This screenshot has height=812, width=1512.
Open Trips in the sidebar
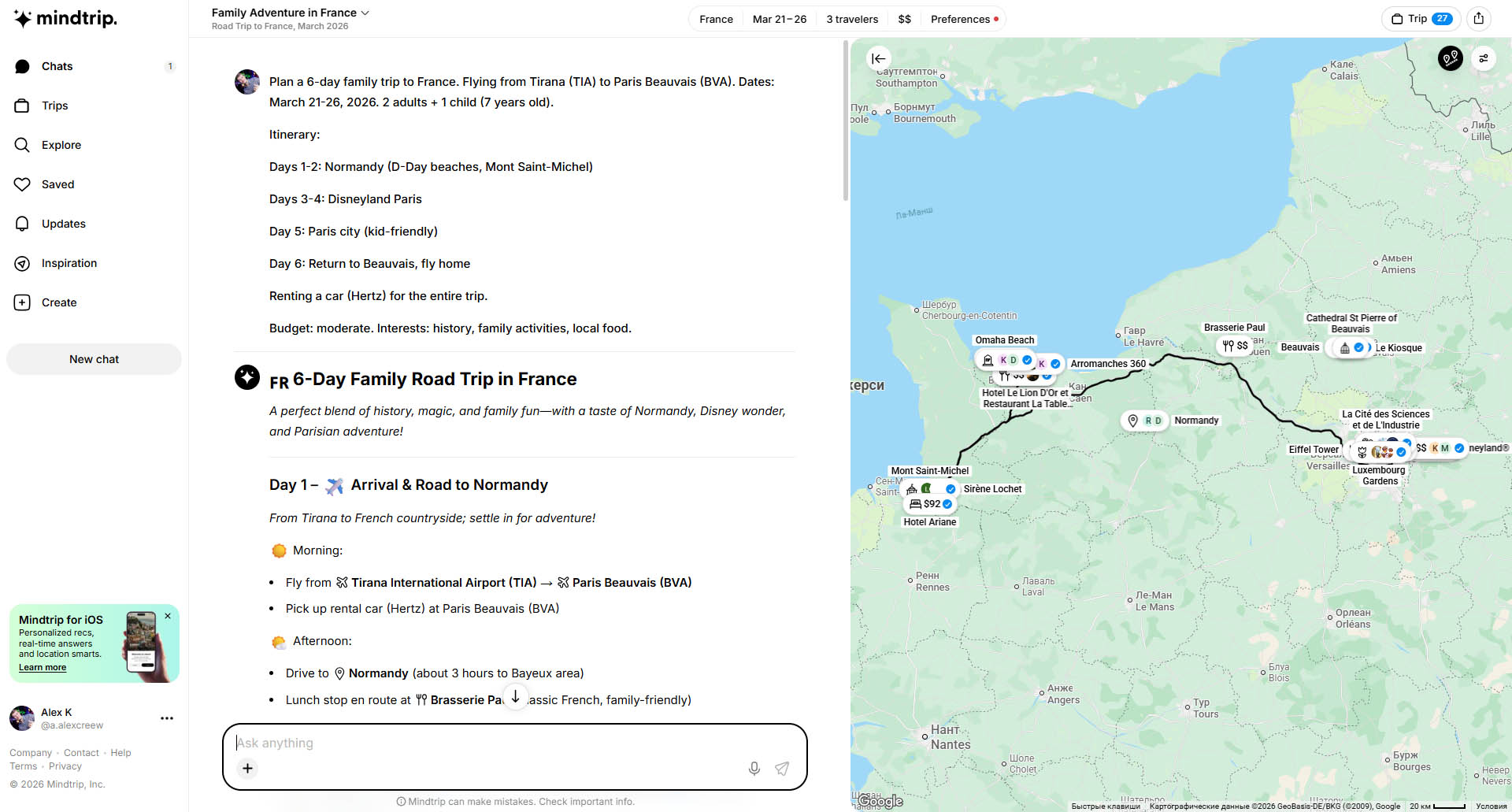click(x=54, y=106)
